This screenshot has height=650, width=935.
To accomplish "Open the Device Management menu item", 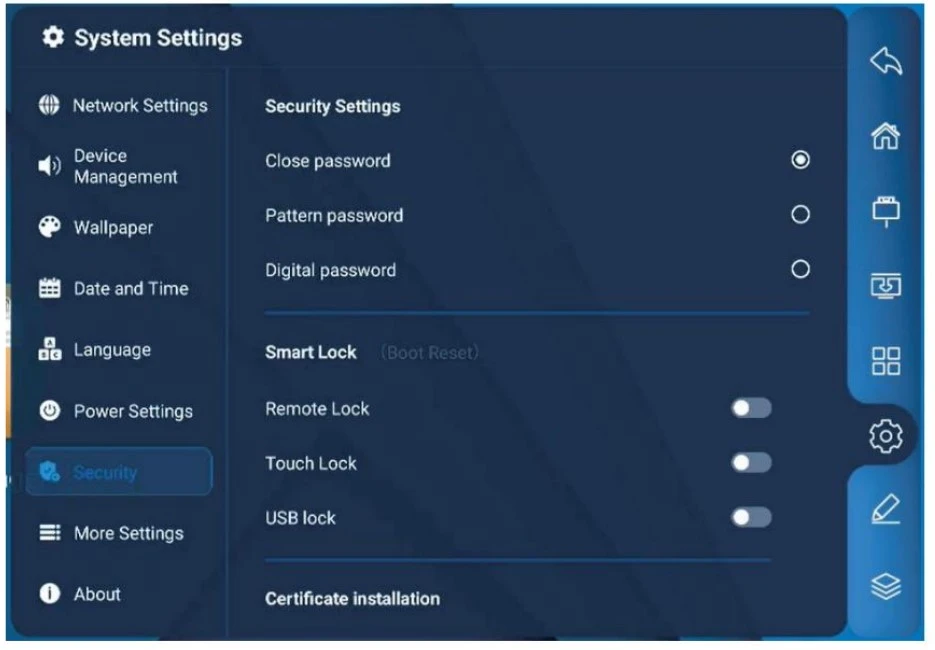I will [119, 166].
